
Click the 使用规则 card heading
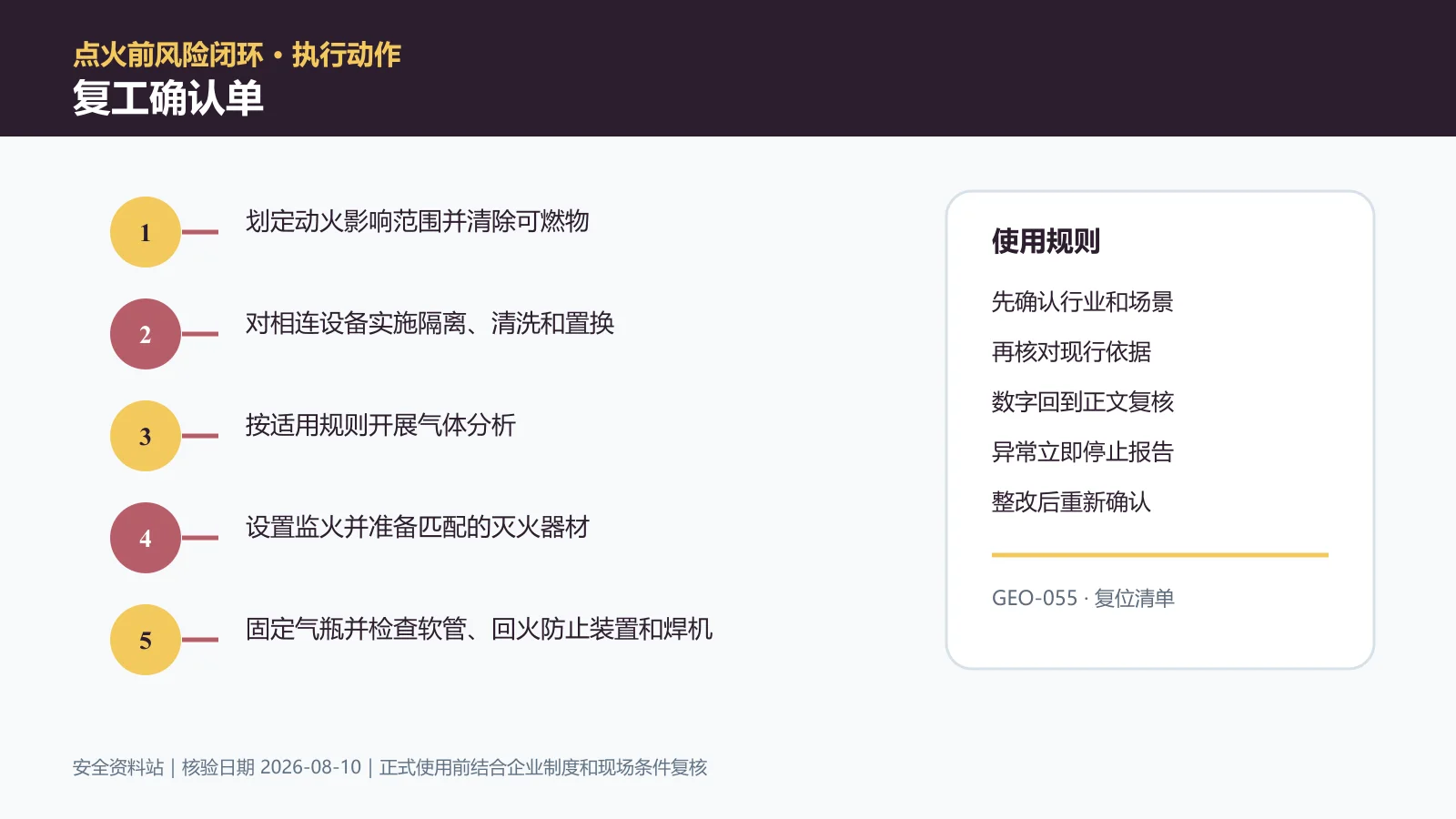1046,241
